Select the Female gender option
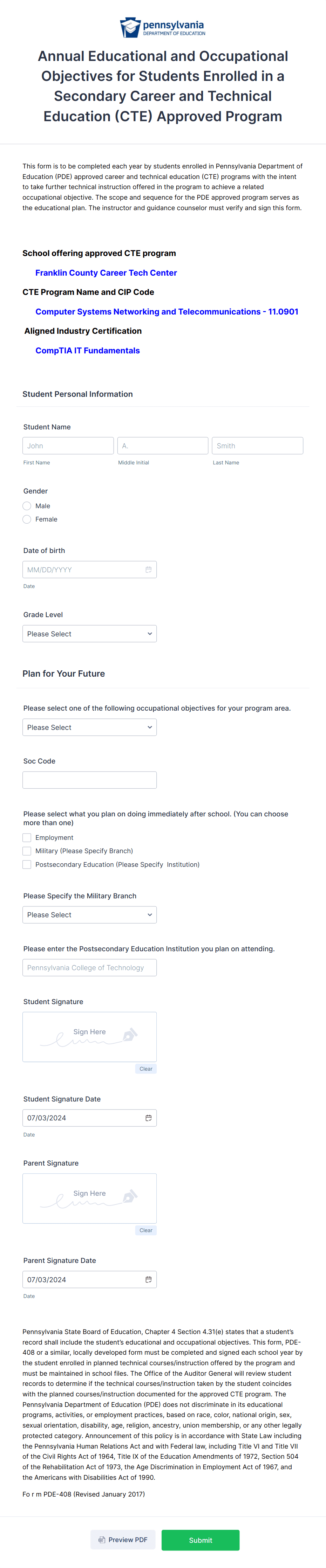The image size is (326, 1568). coord(27,519)
